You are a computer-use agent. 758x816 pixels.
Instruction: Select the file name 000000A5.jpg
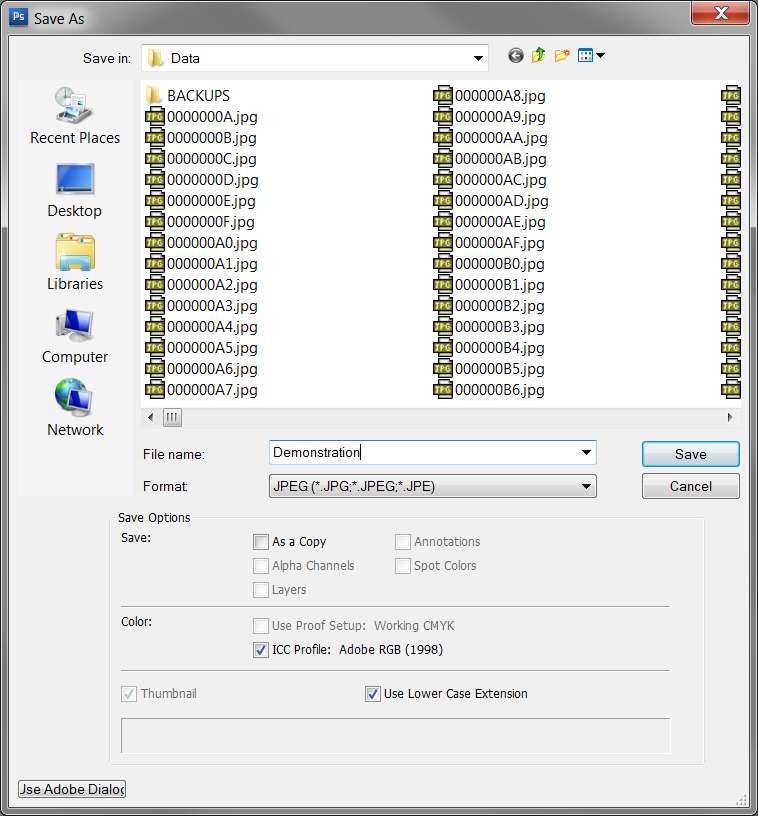click(212, 348)
